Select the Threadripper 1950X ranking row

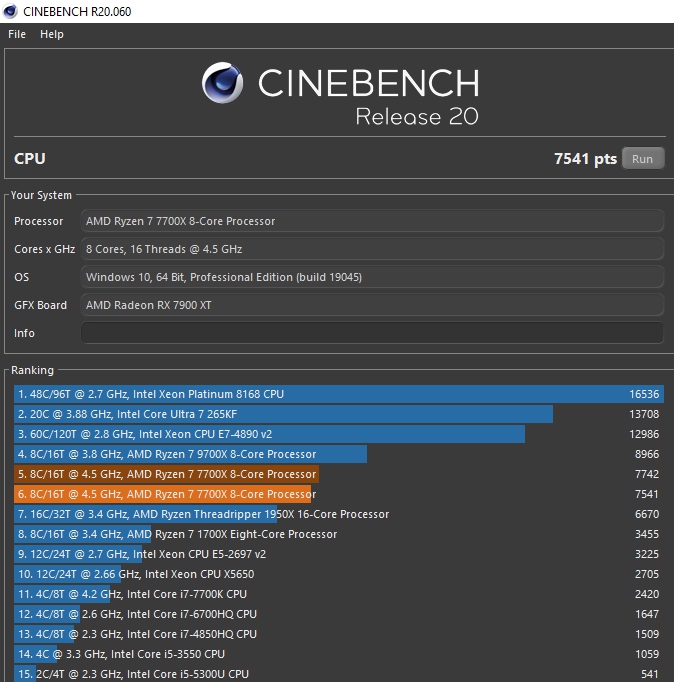pyautogui.click(x=339, y=514)
